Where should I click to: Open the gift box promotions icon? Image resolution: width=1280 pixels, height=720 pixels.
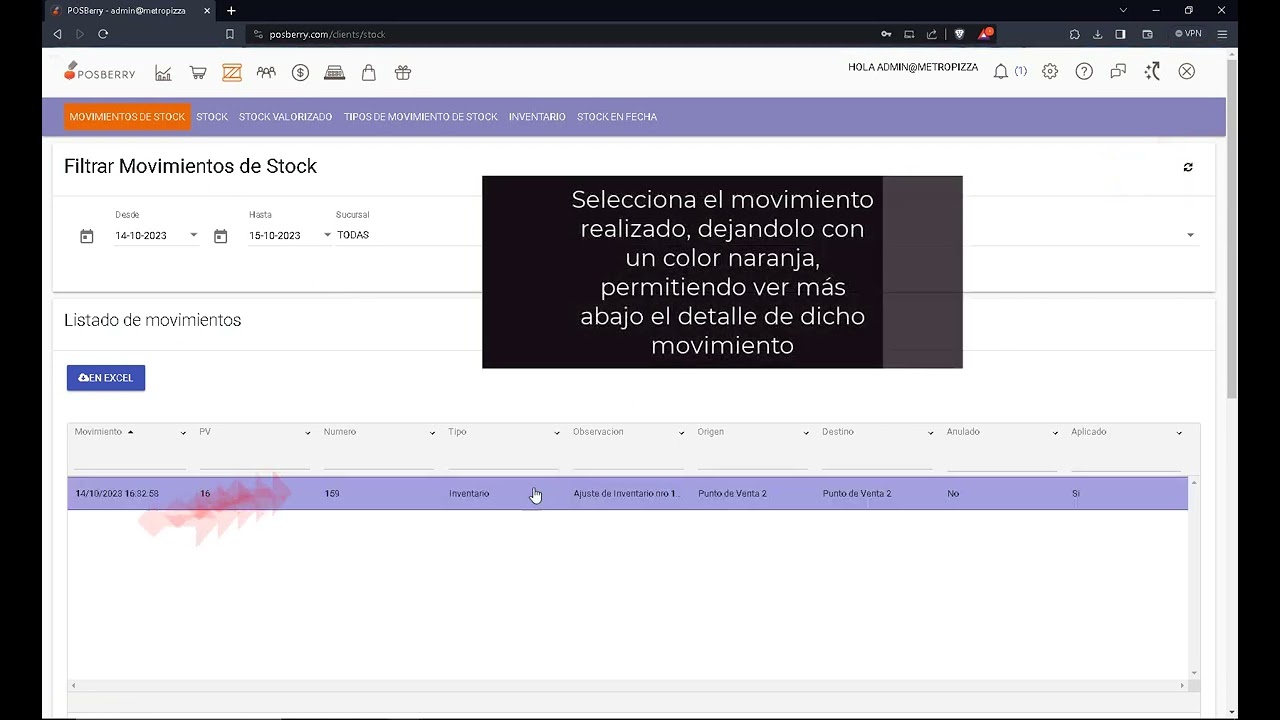pos(403,73)
